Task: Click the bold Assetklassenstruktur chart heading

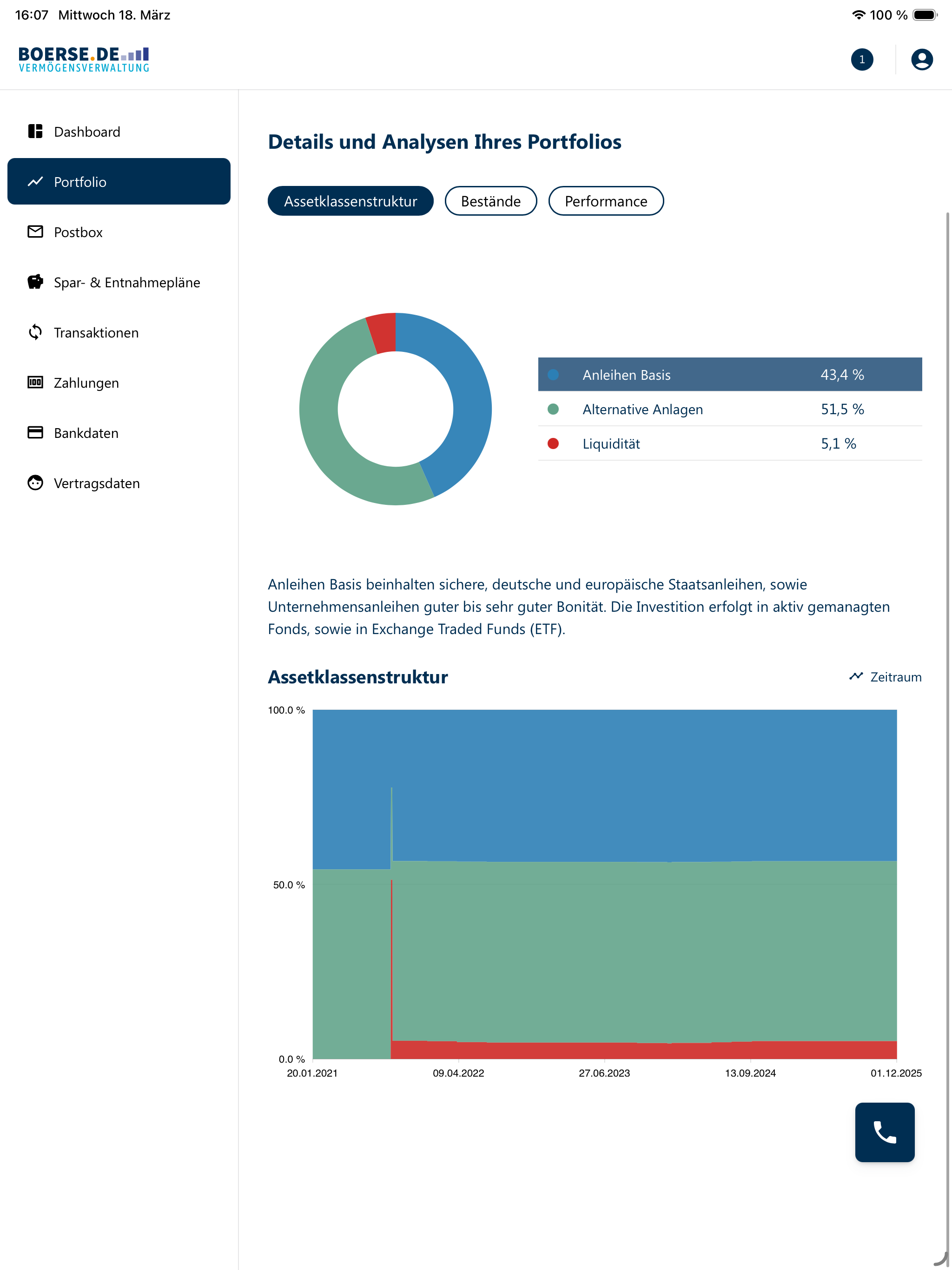Action: [x=358, y=677]
